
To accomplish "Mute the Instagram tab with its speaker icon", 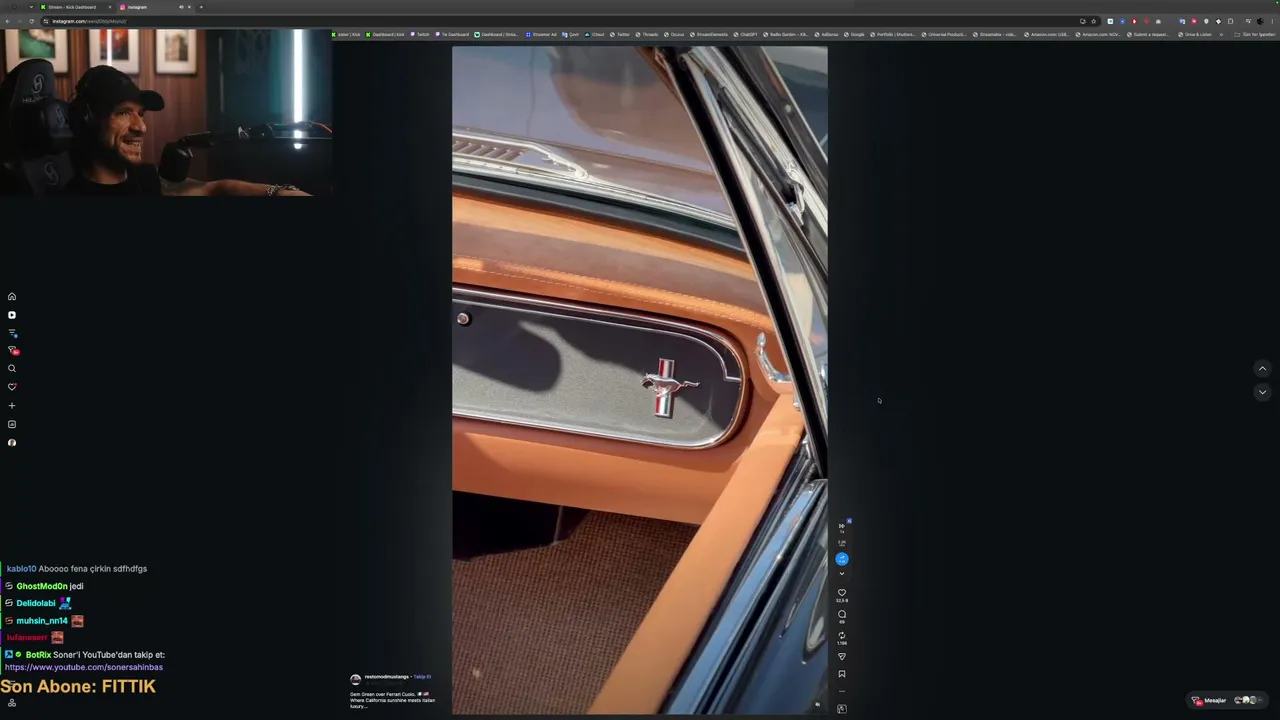I will pyautogui.click(x=181, y=7).
